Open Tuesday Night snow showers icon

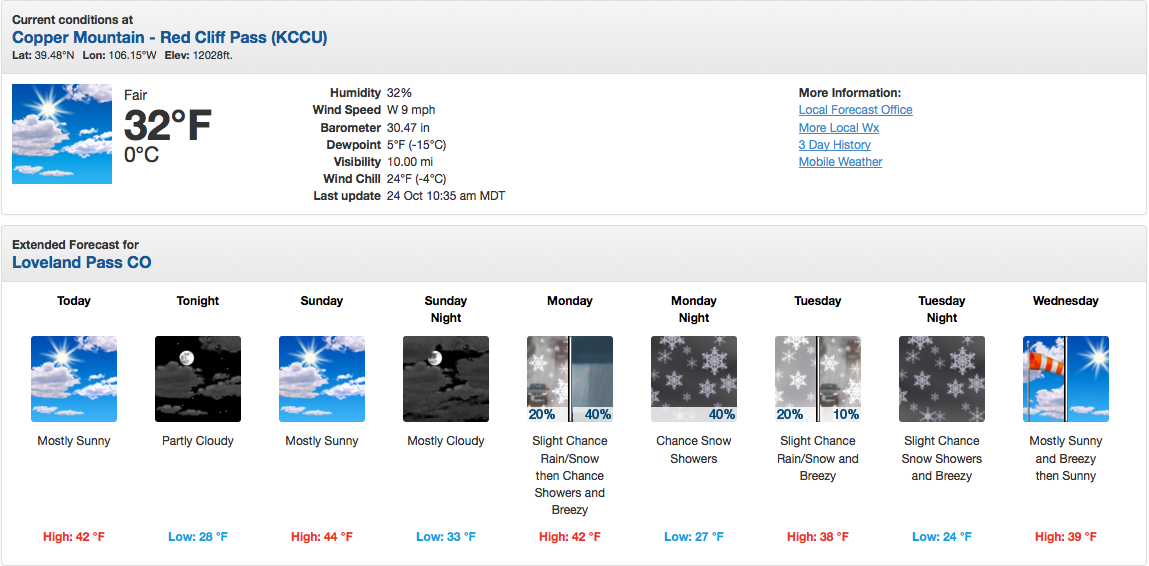[x=942, y=379]
